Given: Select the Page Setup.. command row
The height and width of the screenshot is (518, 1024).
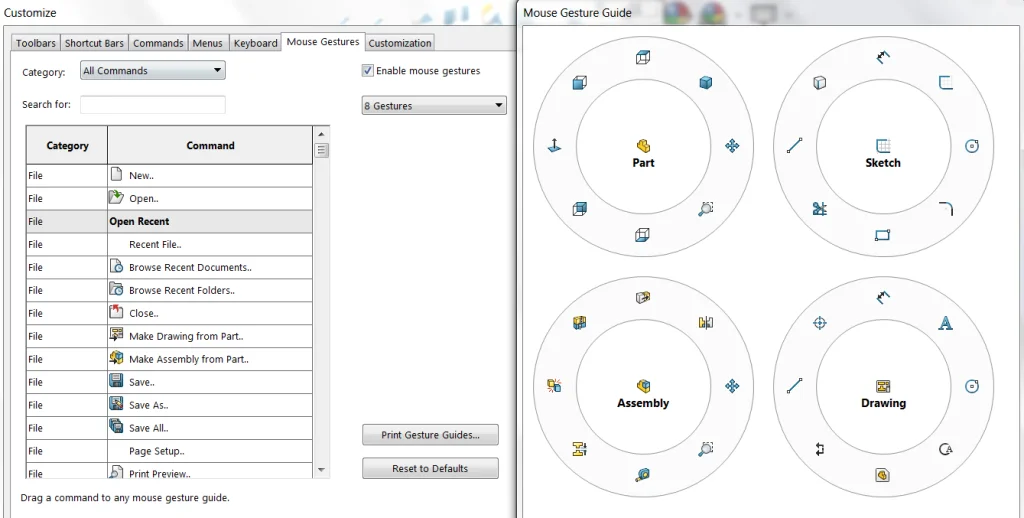Looking at the screenshot, I should (x=169, y=451).
